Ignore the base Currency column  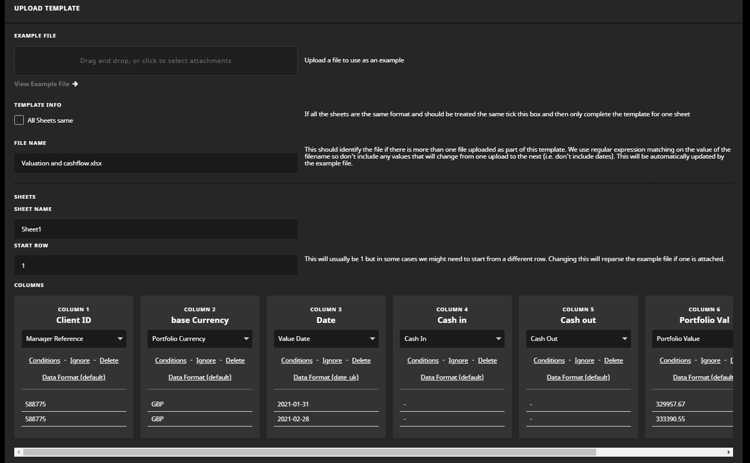(206, 360)
